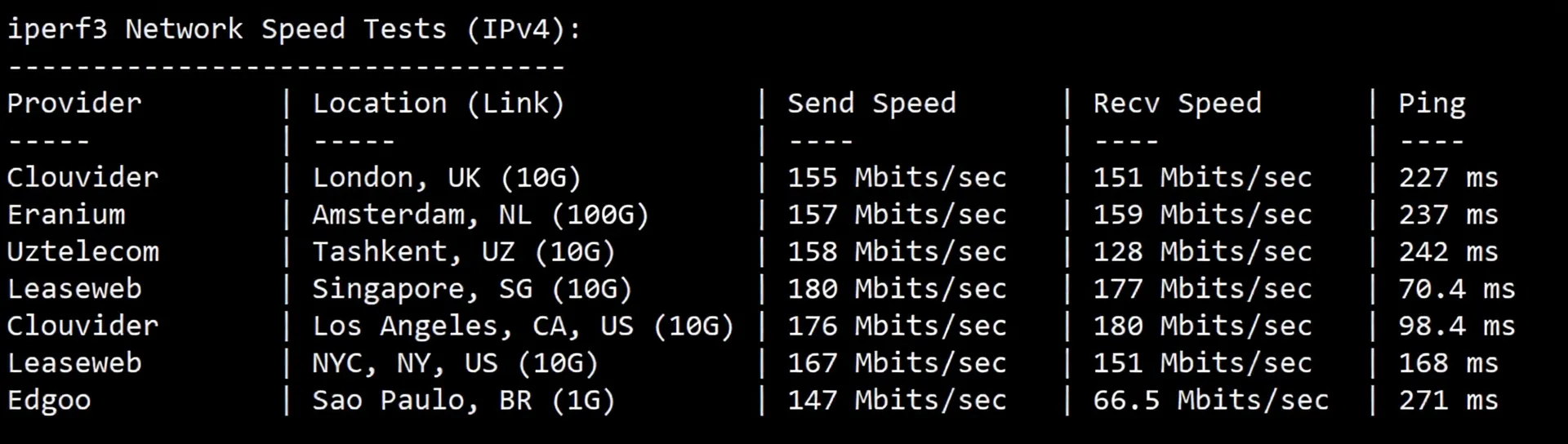Image resolution: width=1568 pixels, height=444 pixels.
Task: Click the Singapore, SG (10G) location
Action: 472,289
